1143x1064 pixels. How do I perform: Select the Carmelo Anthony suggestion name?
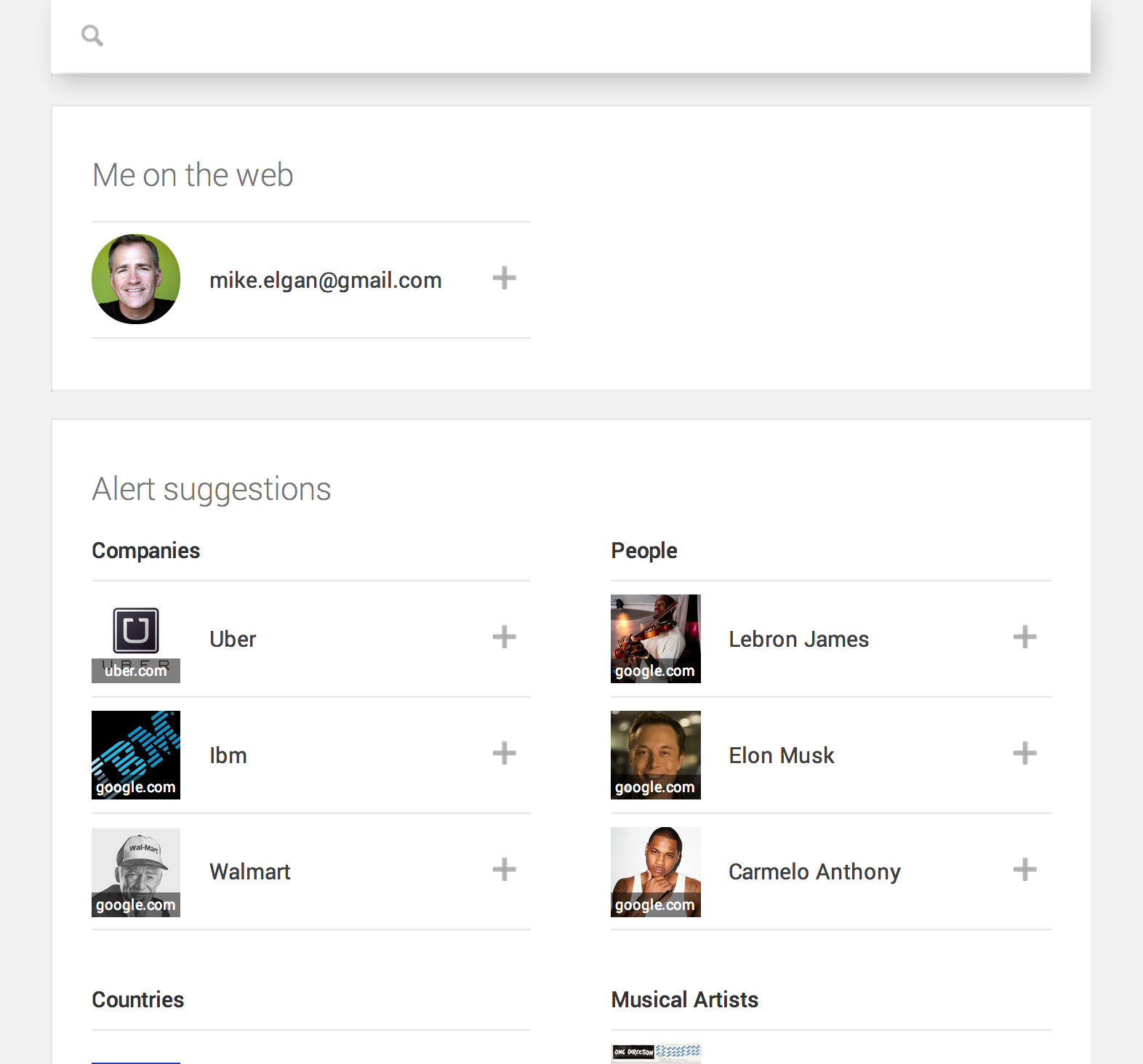coord(815,871)
